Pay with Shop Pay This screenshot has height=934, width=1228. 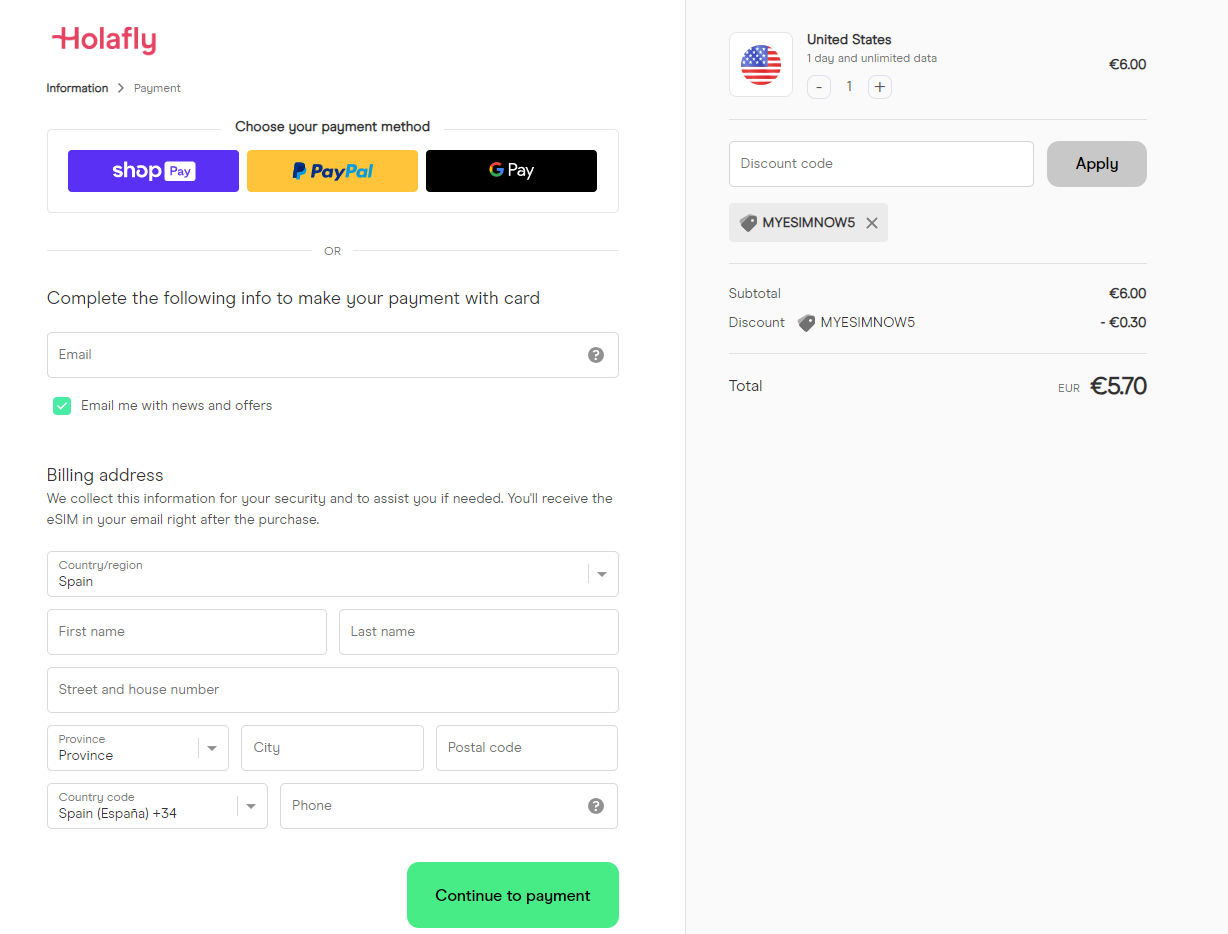click(x=153, y=171)
